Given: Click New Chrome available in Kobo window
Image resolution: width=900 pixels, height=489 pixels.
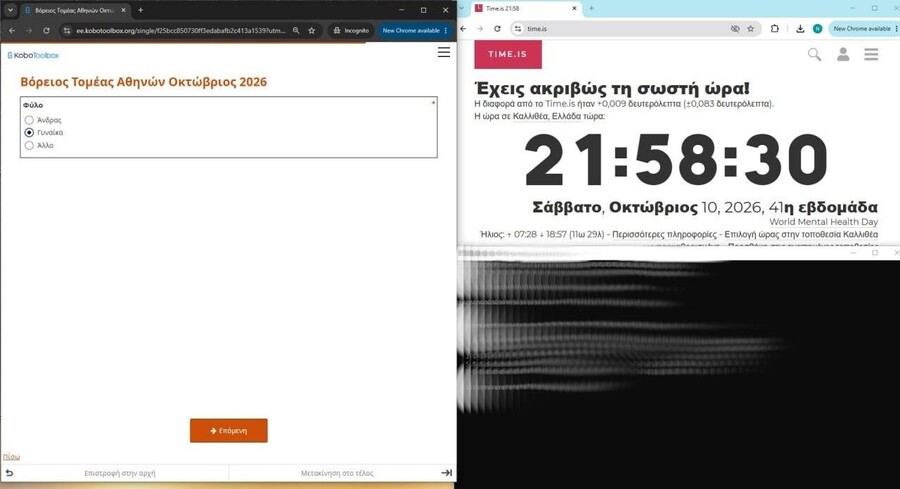Looking at the screenshot, I should click(x=414, y=30).
